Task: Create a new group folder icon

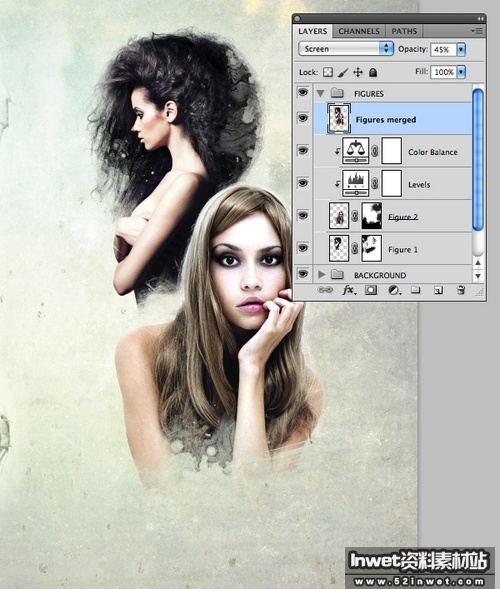Action: click(415, 290)
